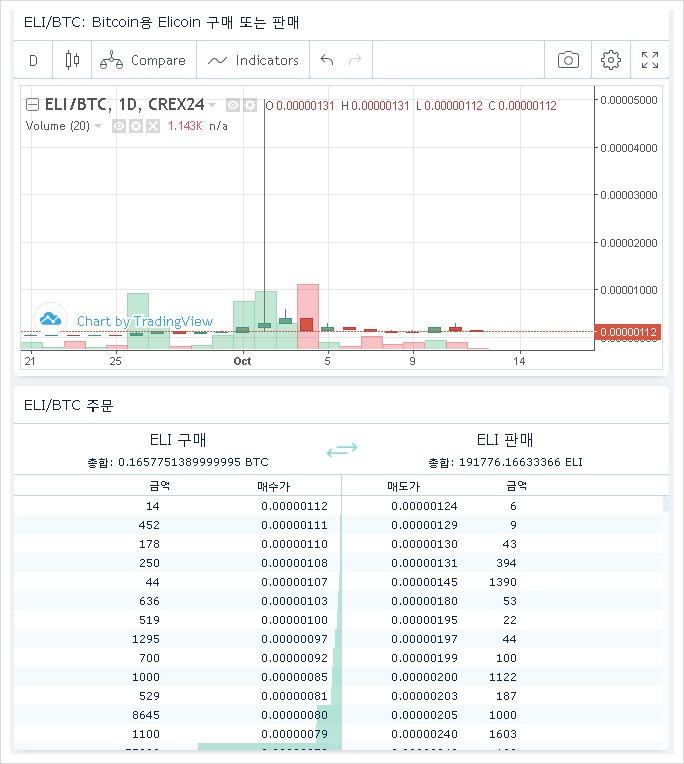Image resolution: width=684 pixels, height=764 pixels.
Task: Select sell order at price 0.00000205
Action: [502, 715]
